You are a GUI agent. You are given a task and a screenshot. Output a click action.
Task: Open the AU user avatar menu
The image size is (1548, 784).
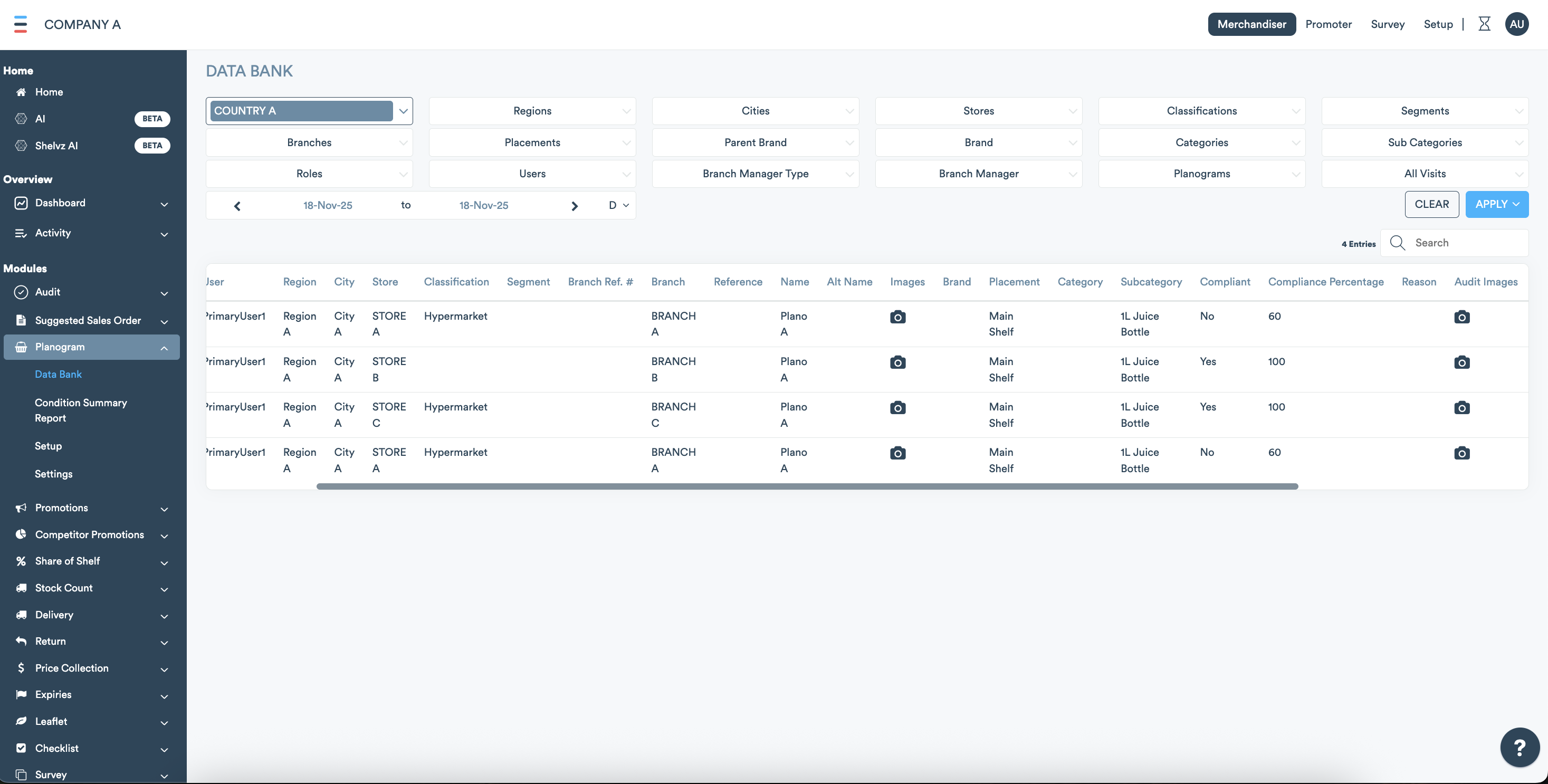click(1516, 24)
